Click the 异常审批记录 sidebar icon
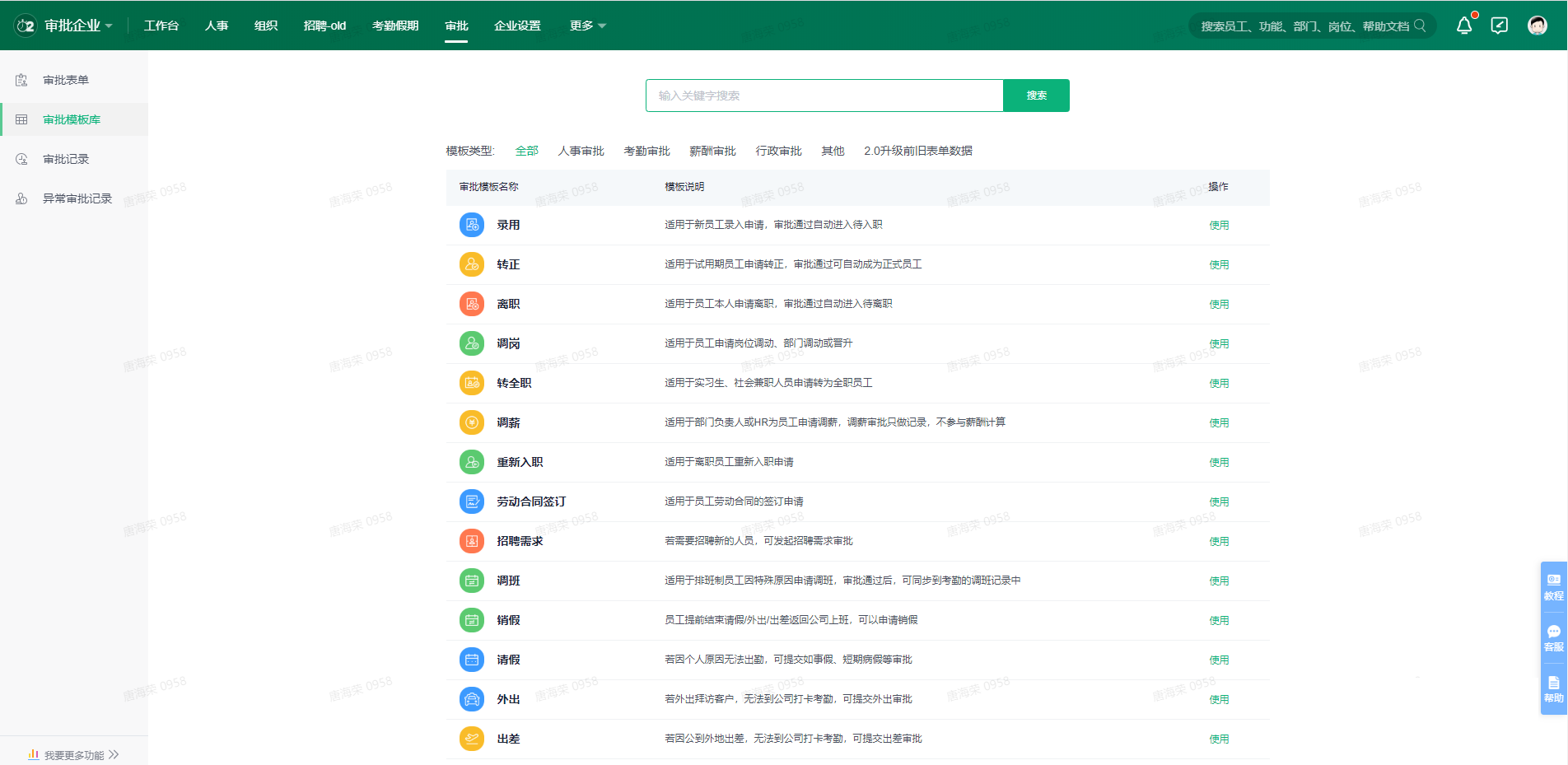 pos(21,198)
